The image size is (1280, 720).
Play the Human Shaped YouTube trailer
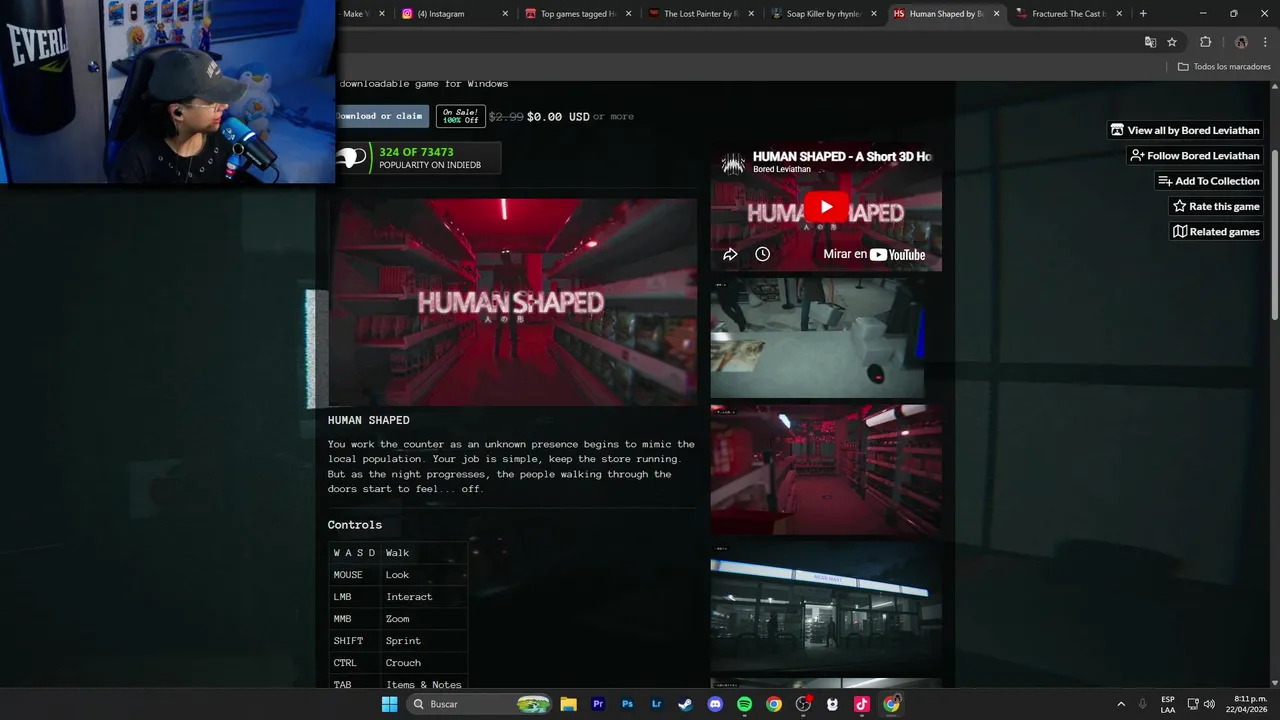click(x=826, y=207)
